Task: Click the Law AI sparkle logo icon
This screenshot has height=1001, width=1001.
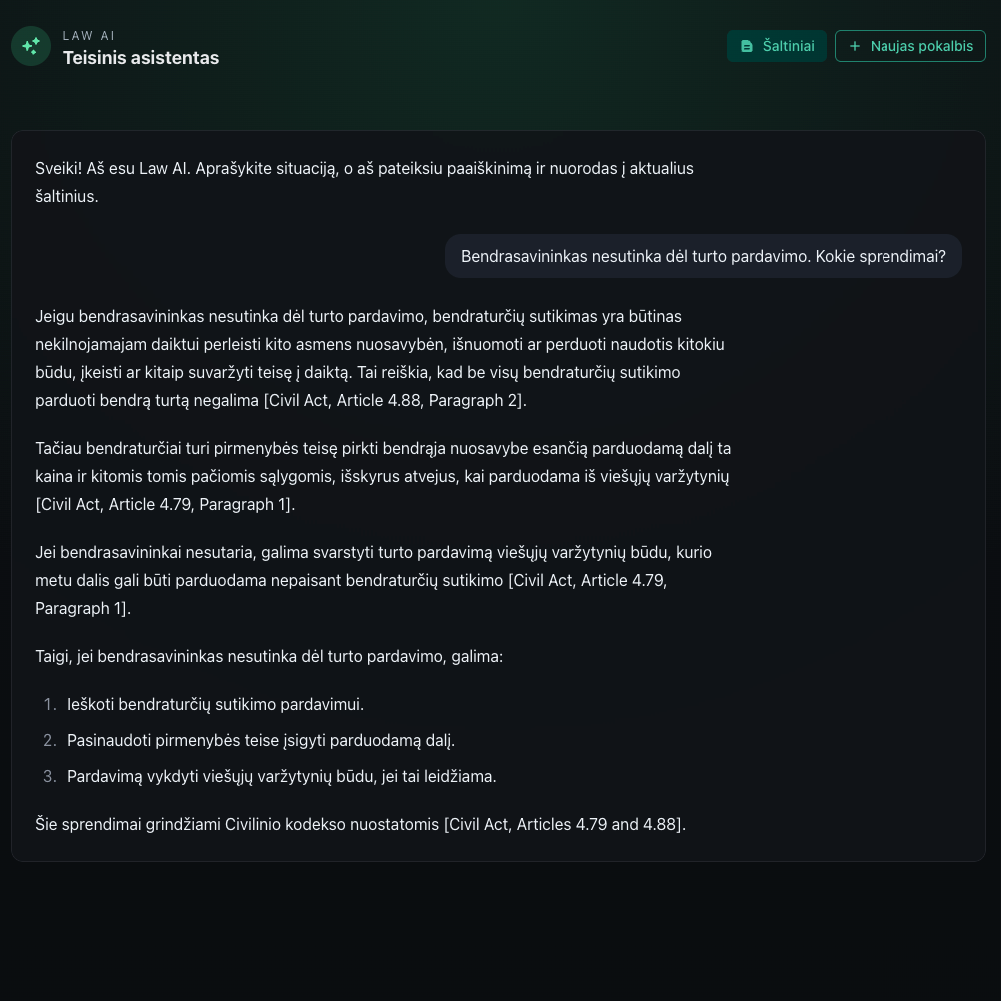Action: 30,46
